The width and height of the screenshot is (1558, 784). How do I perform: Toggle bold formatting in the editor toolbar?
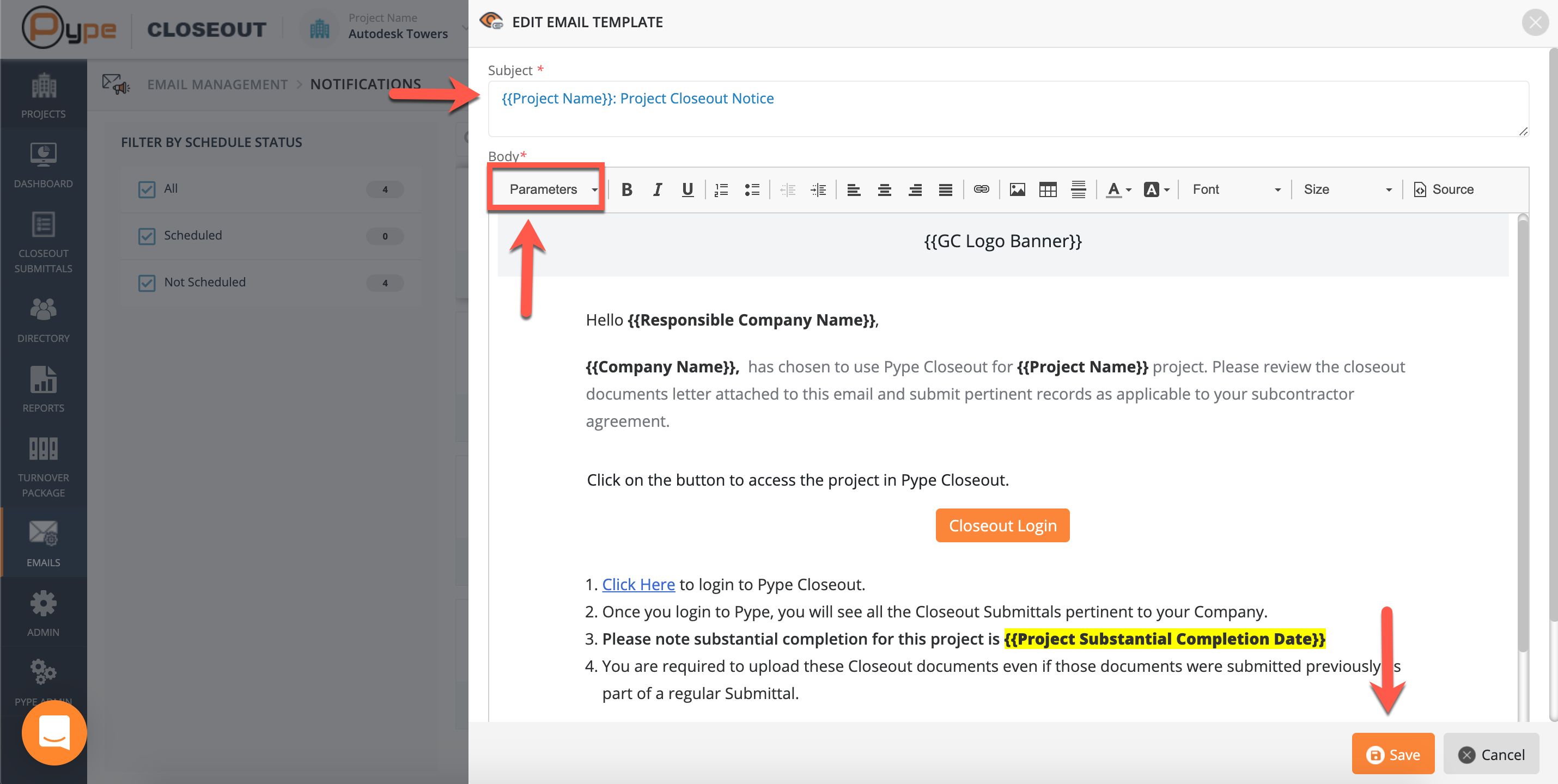click(626, 190)
